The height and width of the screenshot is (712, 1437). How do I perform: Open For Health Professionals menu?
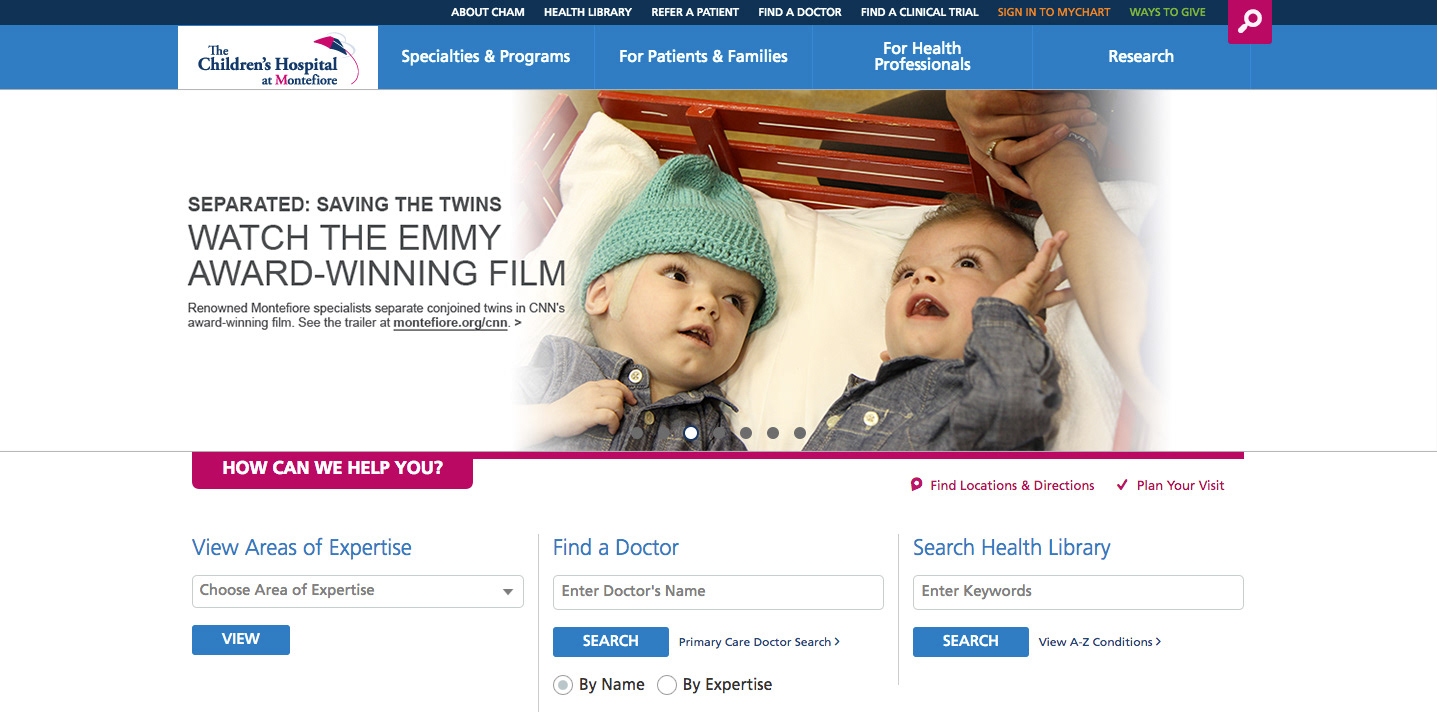coord(922,57)
